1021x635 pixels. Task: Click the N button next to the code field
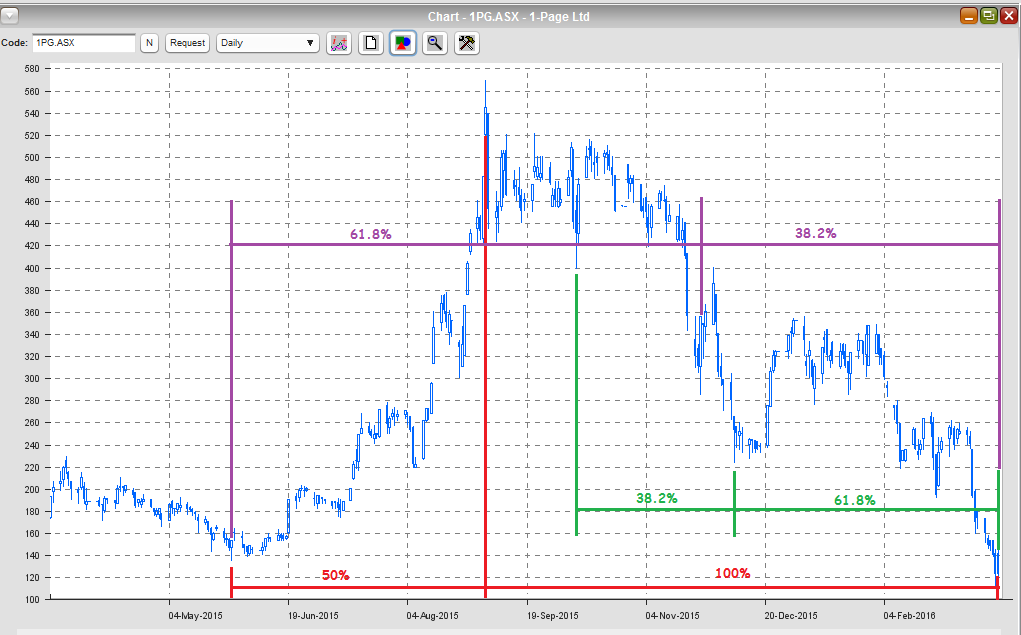(x=149, y=43)
